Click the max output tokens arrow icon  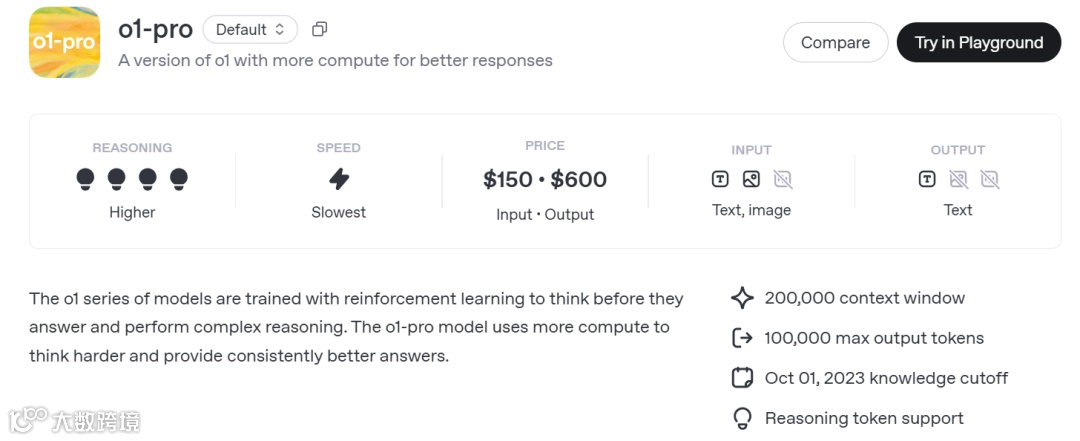[x=742, y=338]
